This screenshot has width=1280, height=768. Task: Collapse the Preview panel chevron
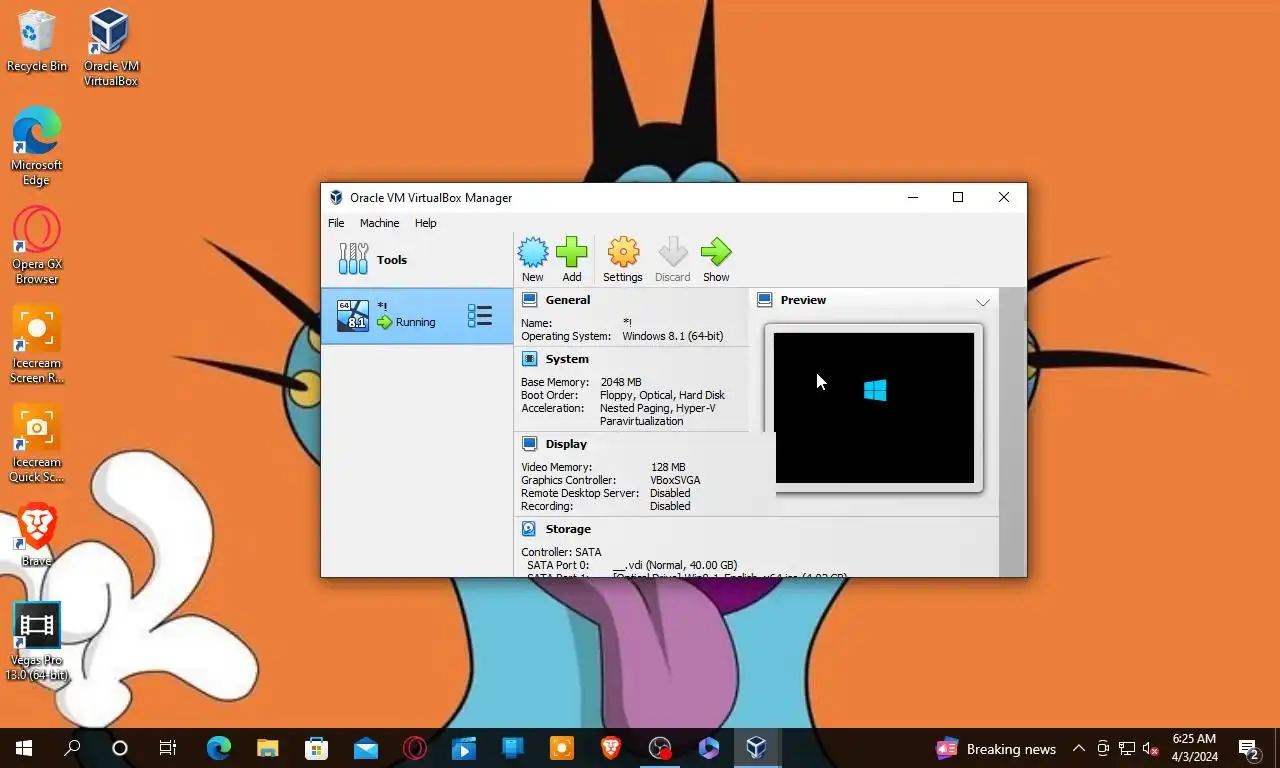tap(983, 302)
